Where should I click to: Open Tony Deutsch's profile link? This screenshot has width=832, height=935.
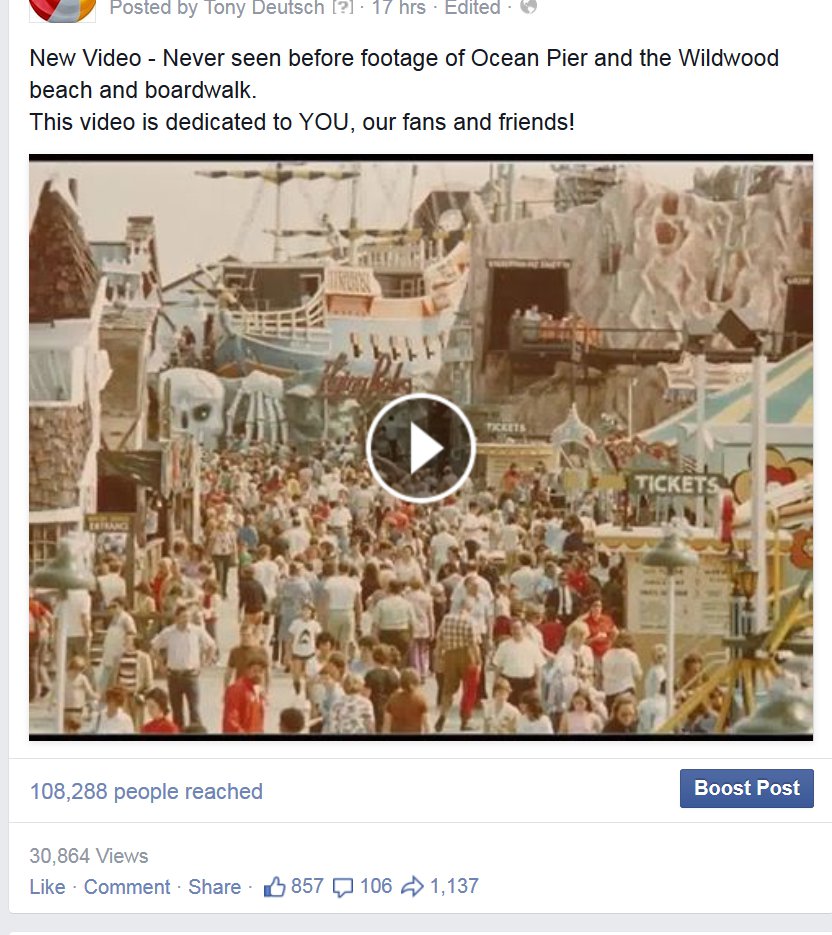(264, 8)
